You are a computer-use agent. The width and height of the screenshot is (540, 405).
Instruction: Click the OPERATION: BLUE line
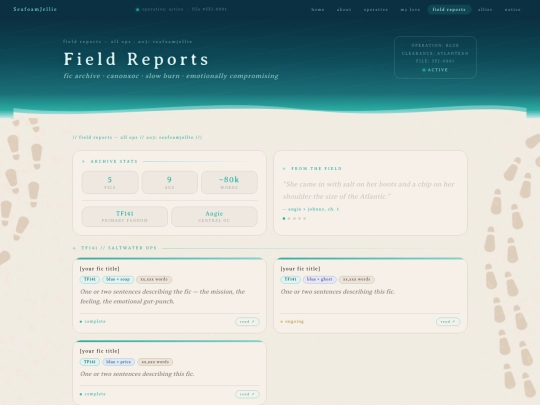tap(435, 45)
